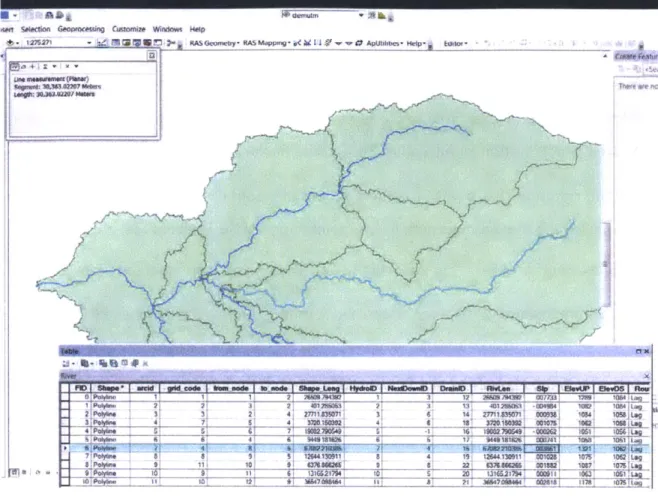Open the ArcToolbox window icon
The width and height of the screenshot is (658, 496).
147,43
